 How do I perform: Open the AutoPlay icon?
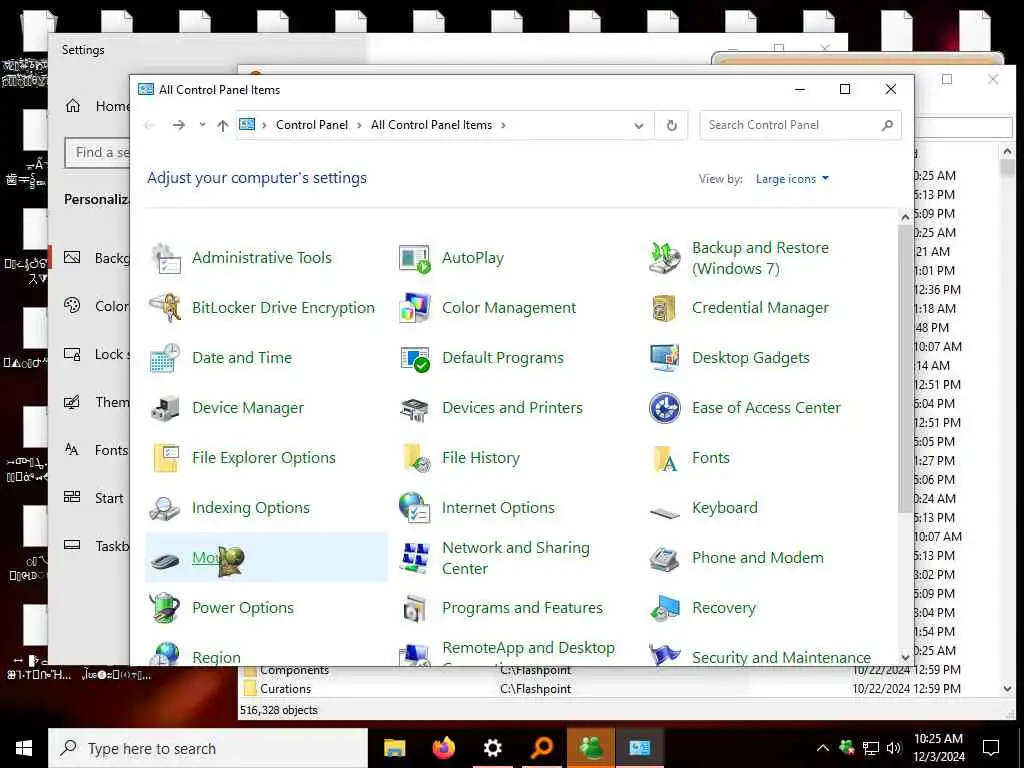coord(415,258)
